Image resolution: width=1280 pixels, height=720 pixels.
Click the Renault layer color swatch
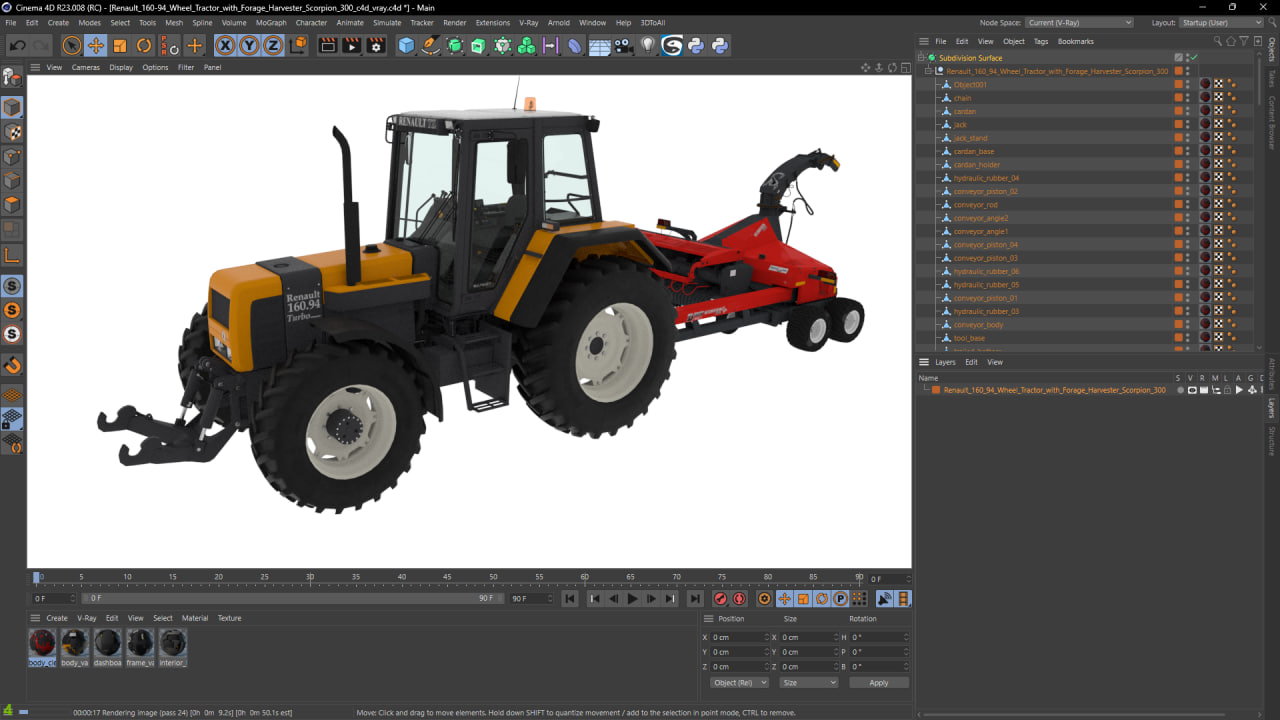(x=936, y=390)
